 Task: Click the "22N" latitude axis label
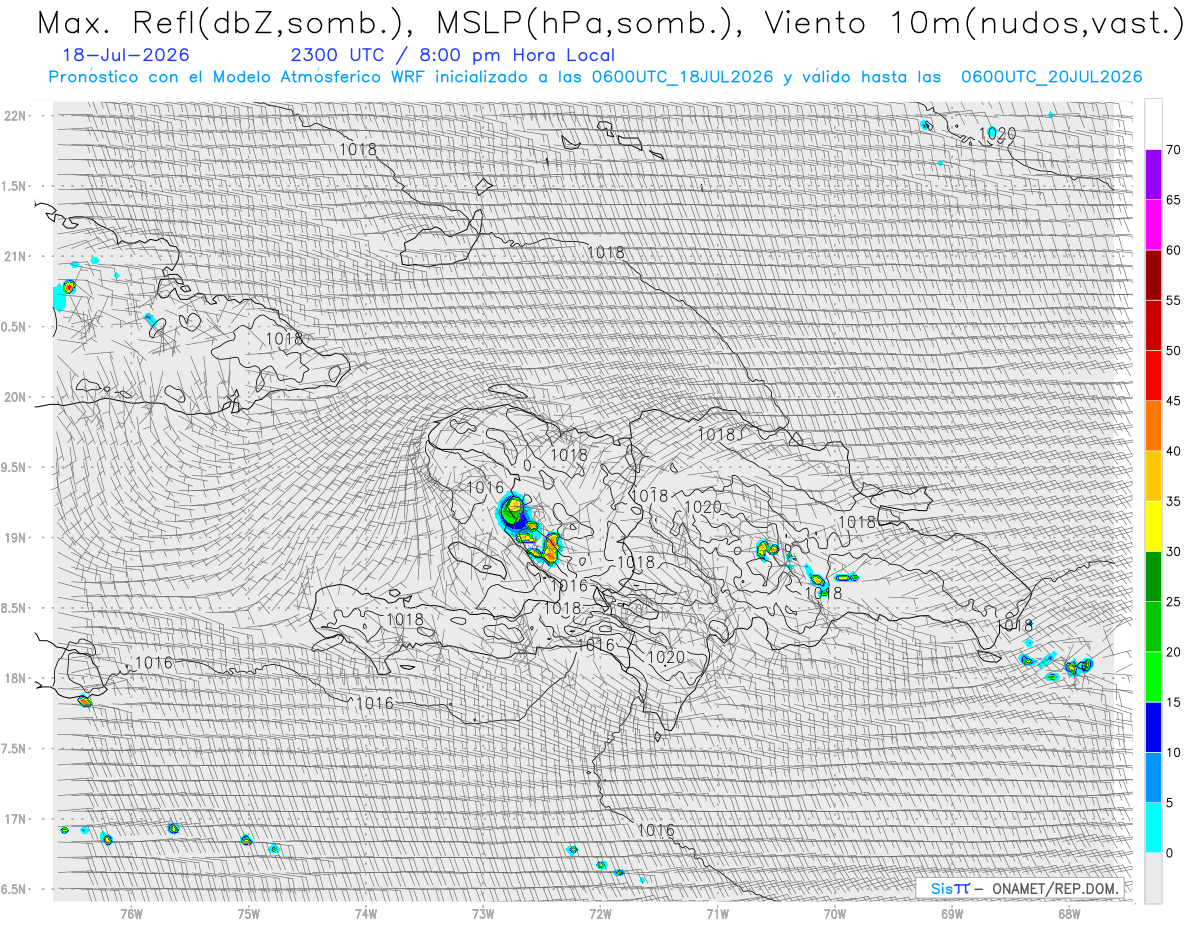click(x=17, y=116)
